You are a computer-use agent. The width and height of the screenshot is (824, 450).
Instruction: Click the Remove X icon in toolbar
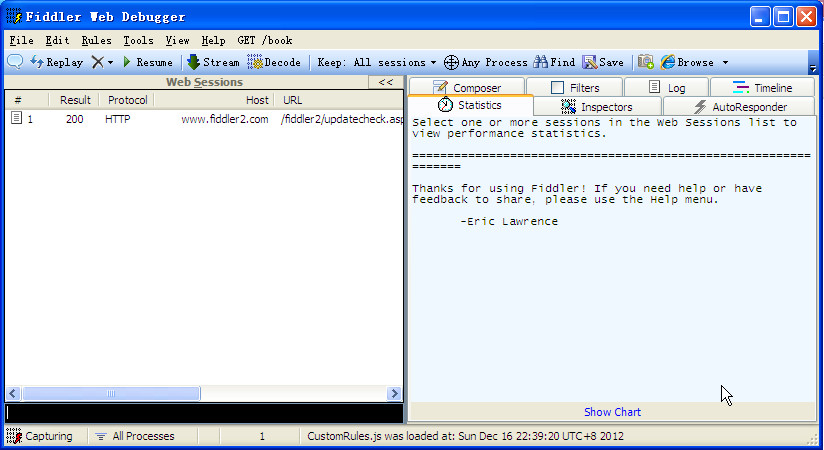point(98,62)
